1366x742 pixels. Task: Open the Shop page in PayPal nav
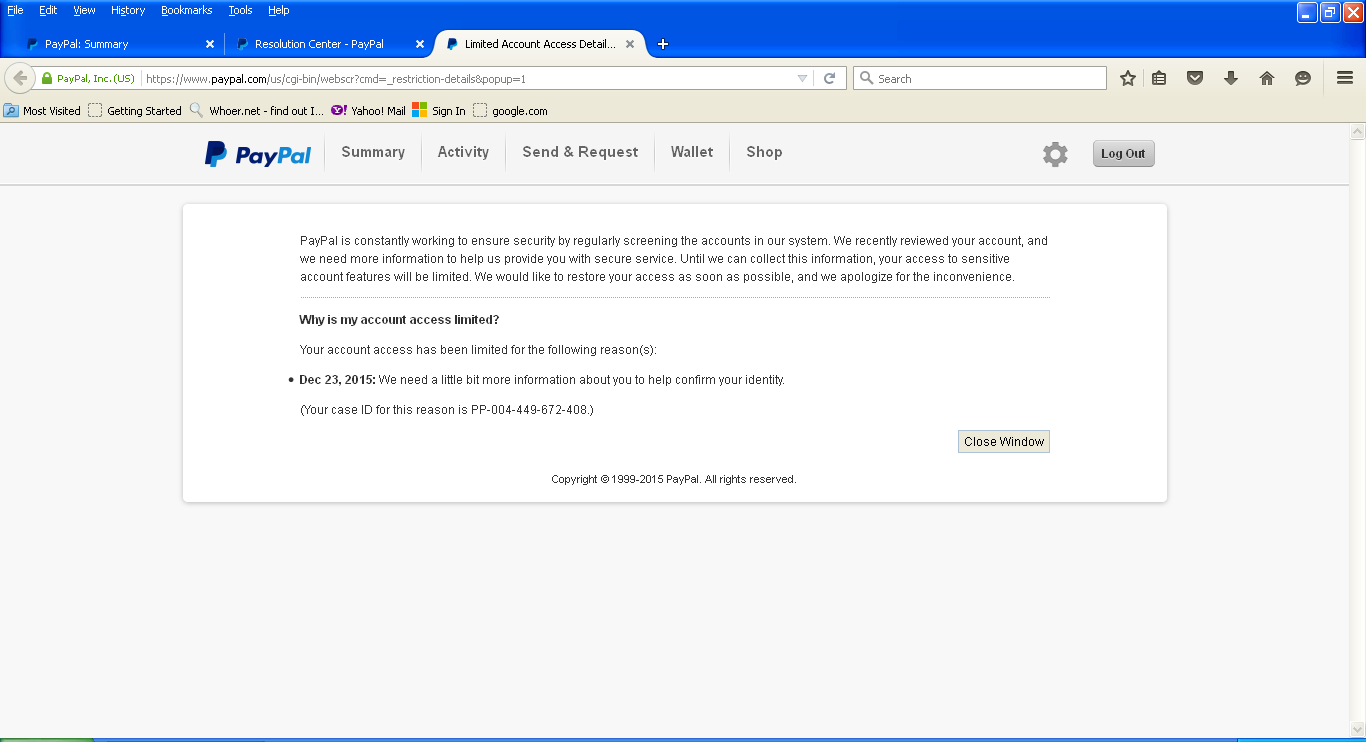(x=764, y=152)
